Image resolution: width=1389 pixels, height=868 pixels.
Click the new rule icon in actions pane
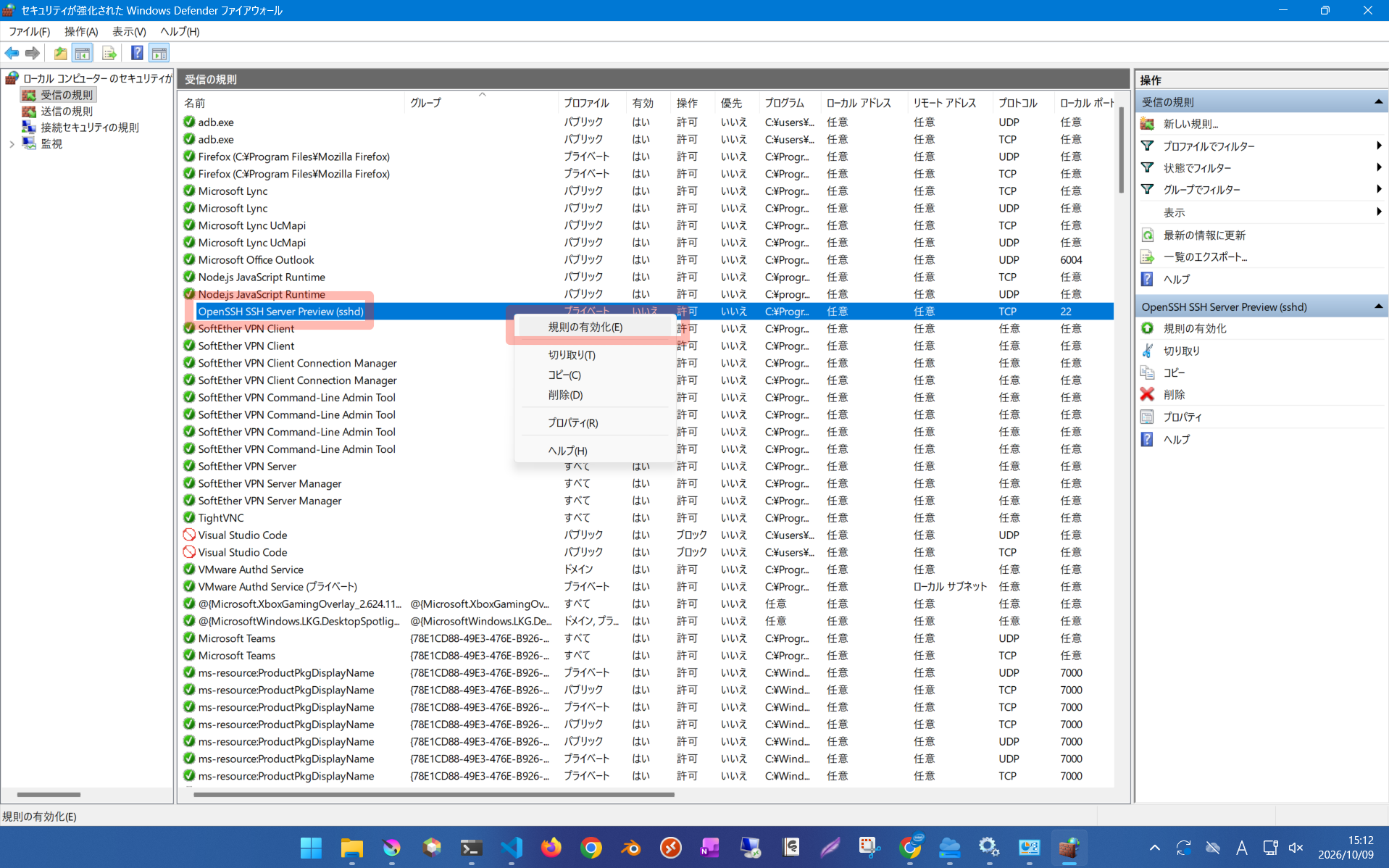[1147, 124]
